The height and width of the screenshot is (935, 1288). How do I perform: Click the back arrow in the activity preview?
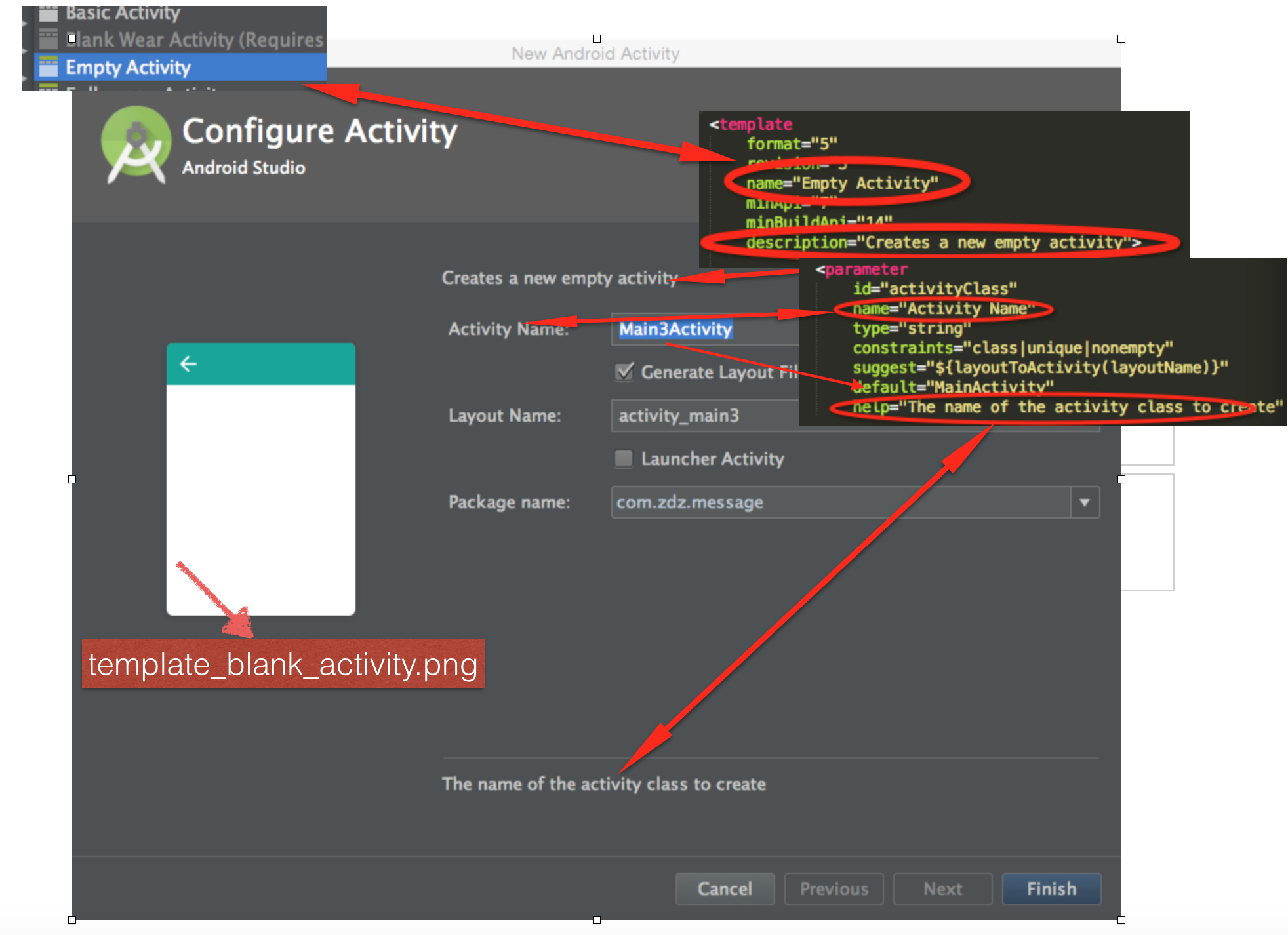click(188, 364)
